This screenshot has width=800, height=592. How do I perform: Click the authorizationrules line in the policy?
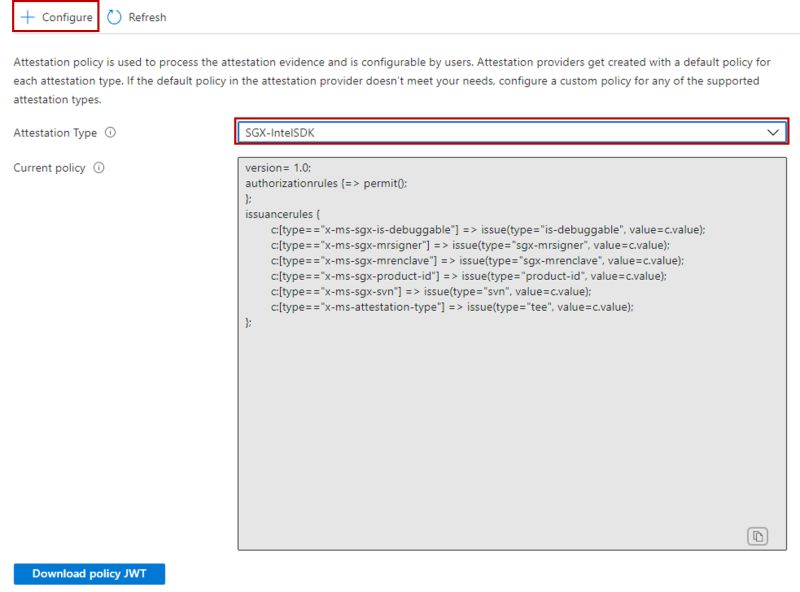point(330,184)
